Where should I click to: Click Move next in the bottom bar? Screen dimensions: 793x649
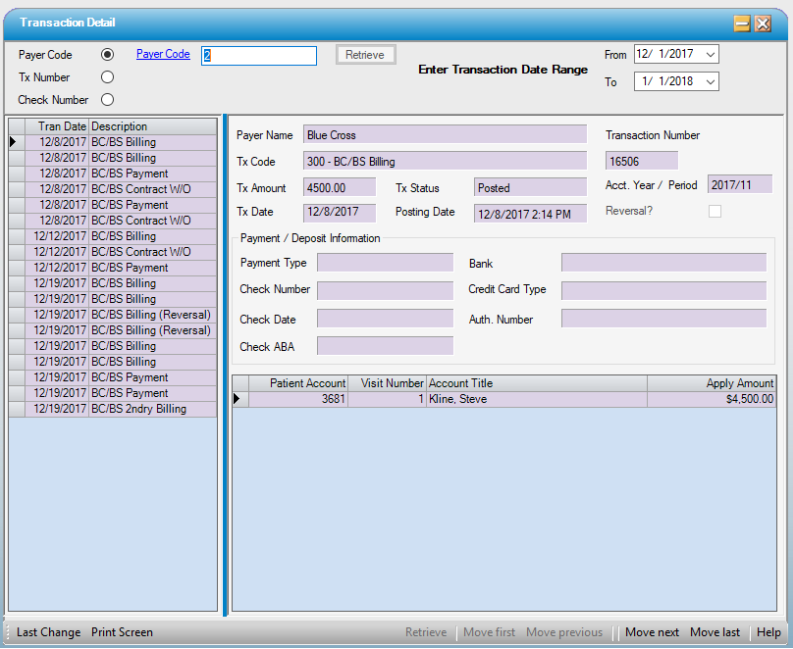pos(652,632)
